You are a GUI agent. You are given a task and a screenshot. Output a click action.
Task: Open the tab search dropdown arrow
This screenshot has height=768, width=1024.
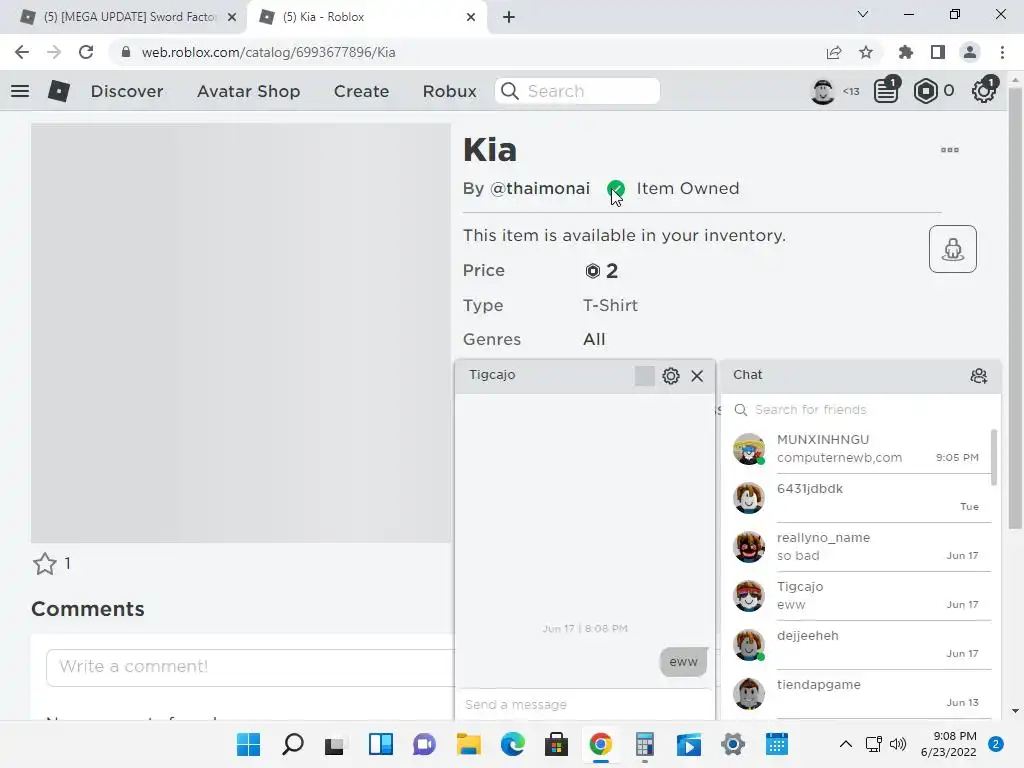[863, 14]
